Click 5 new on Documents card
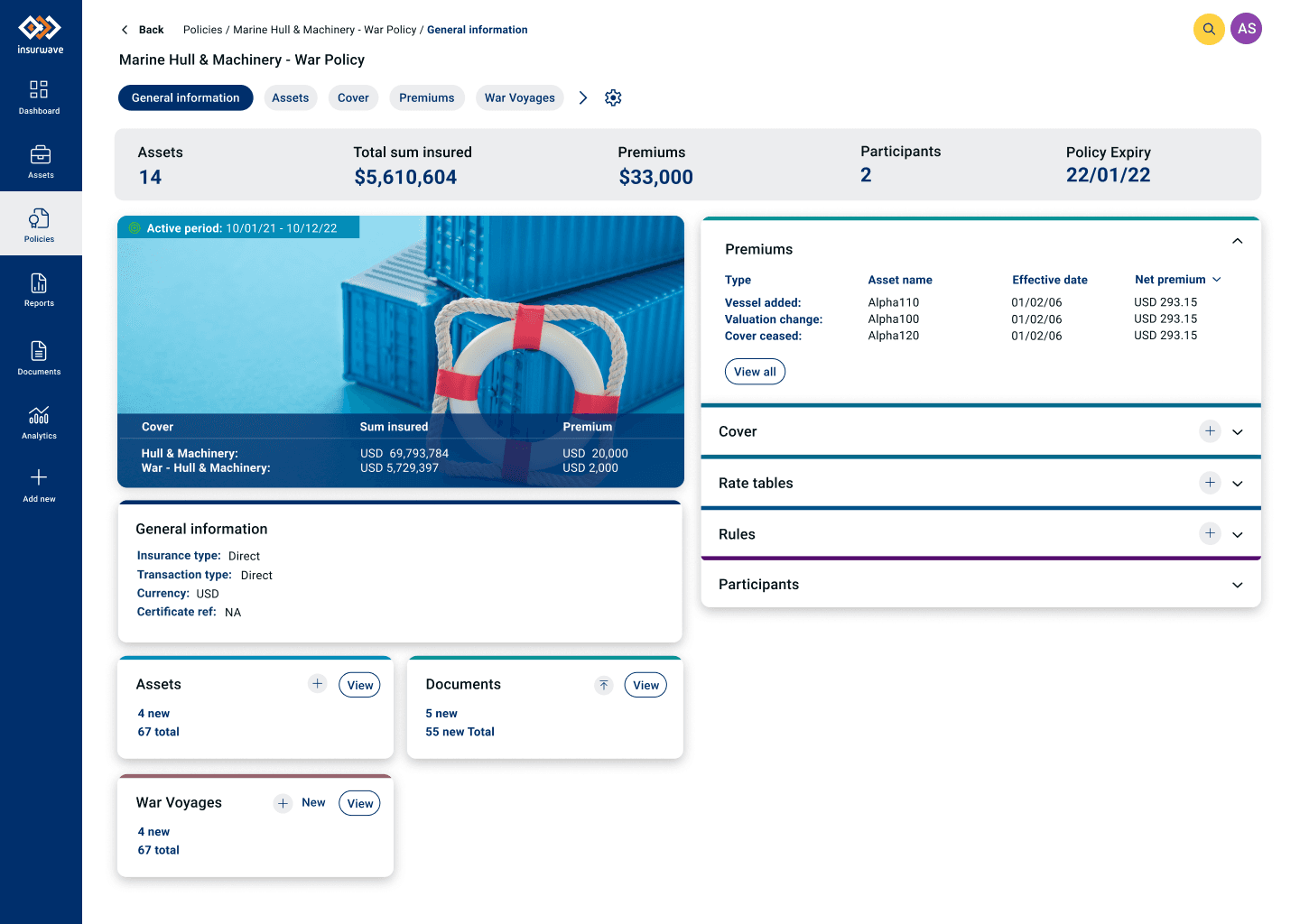This screenshot has width=1300, height=924. coord(441,714)
